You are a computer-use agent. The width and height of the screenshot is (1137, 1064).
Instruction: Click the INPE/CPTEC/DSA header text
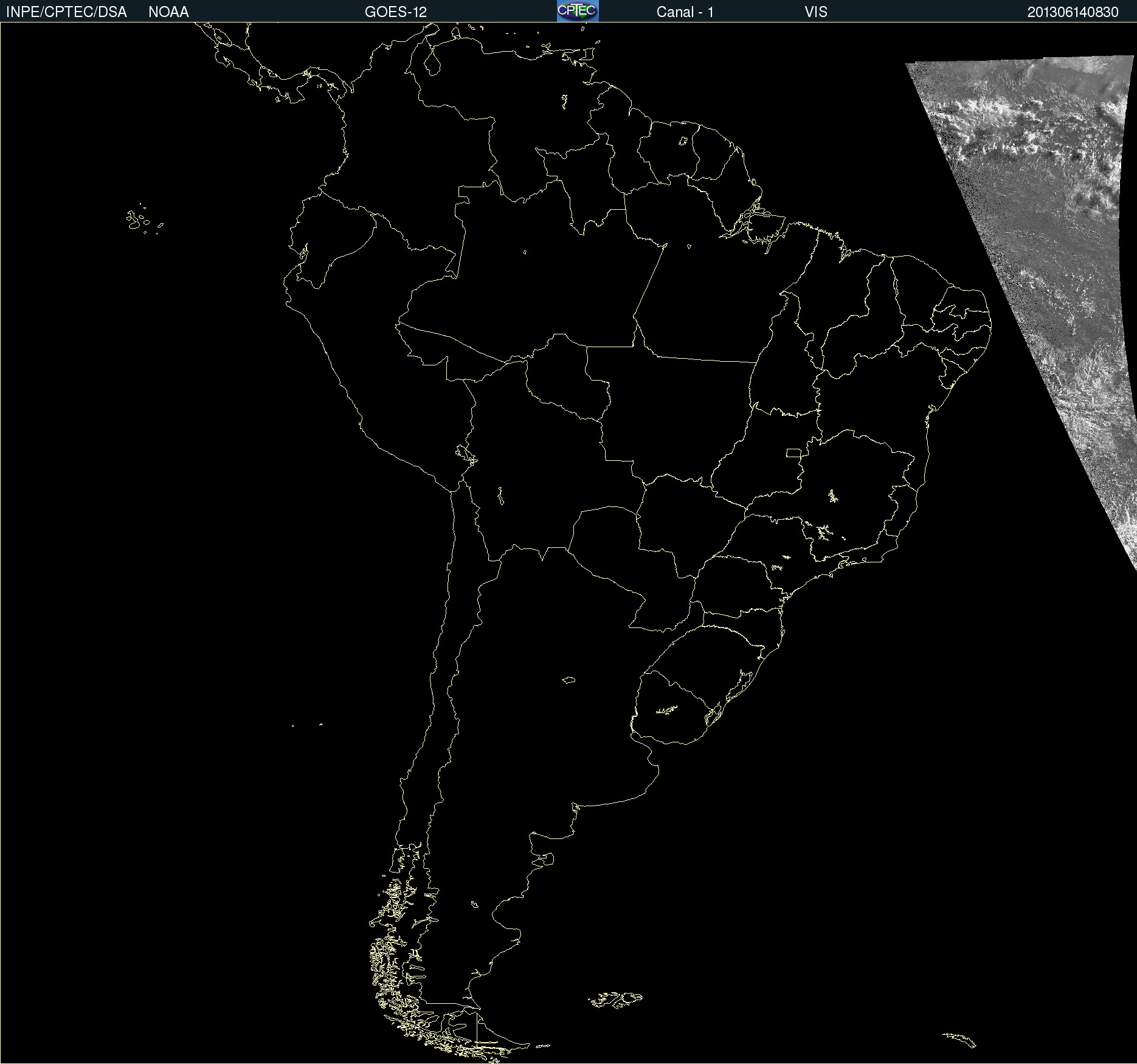(66, 12)
